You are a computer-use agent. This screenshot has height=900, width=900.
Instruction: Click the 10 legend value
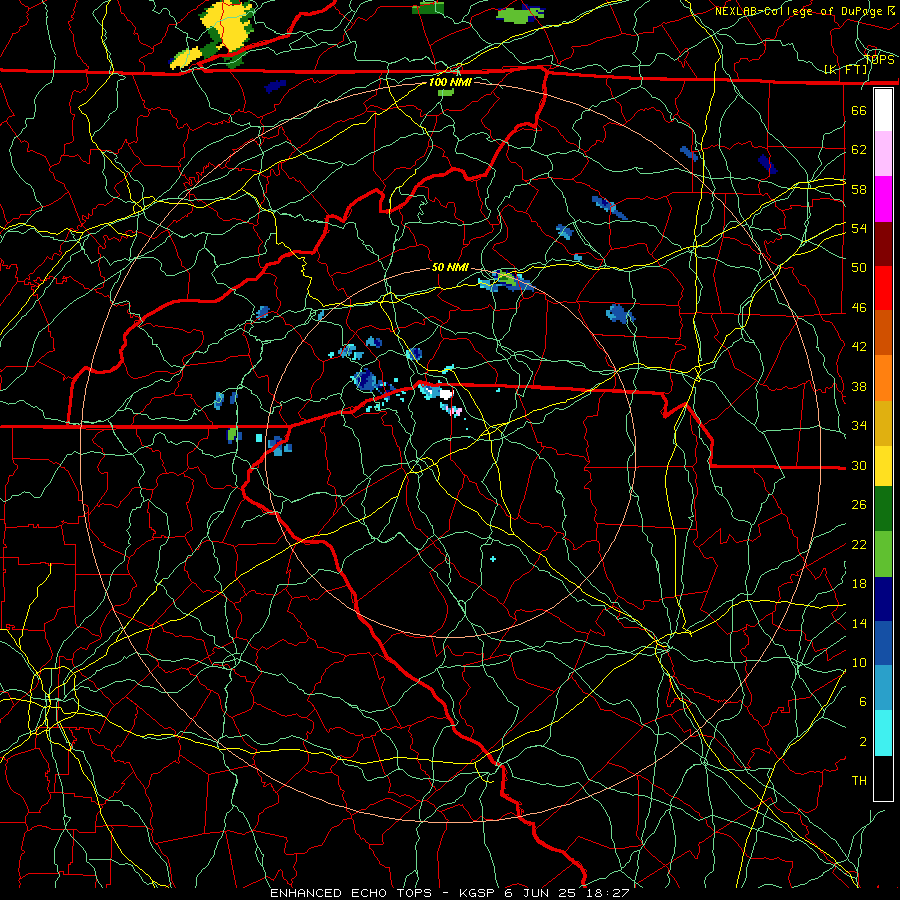[859, 662]
